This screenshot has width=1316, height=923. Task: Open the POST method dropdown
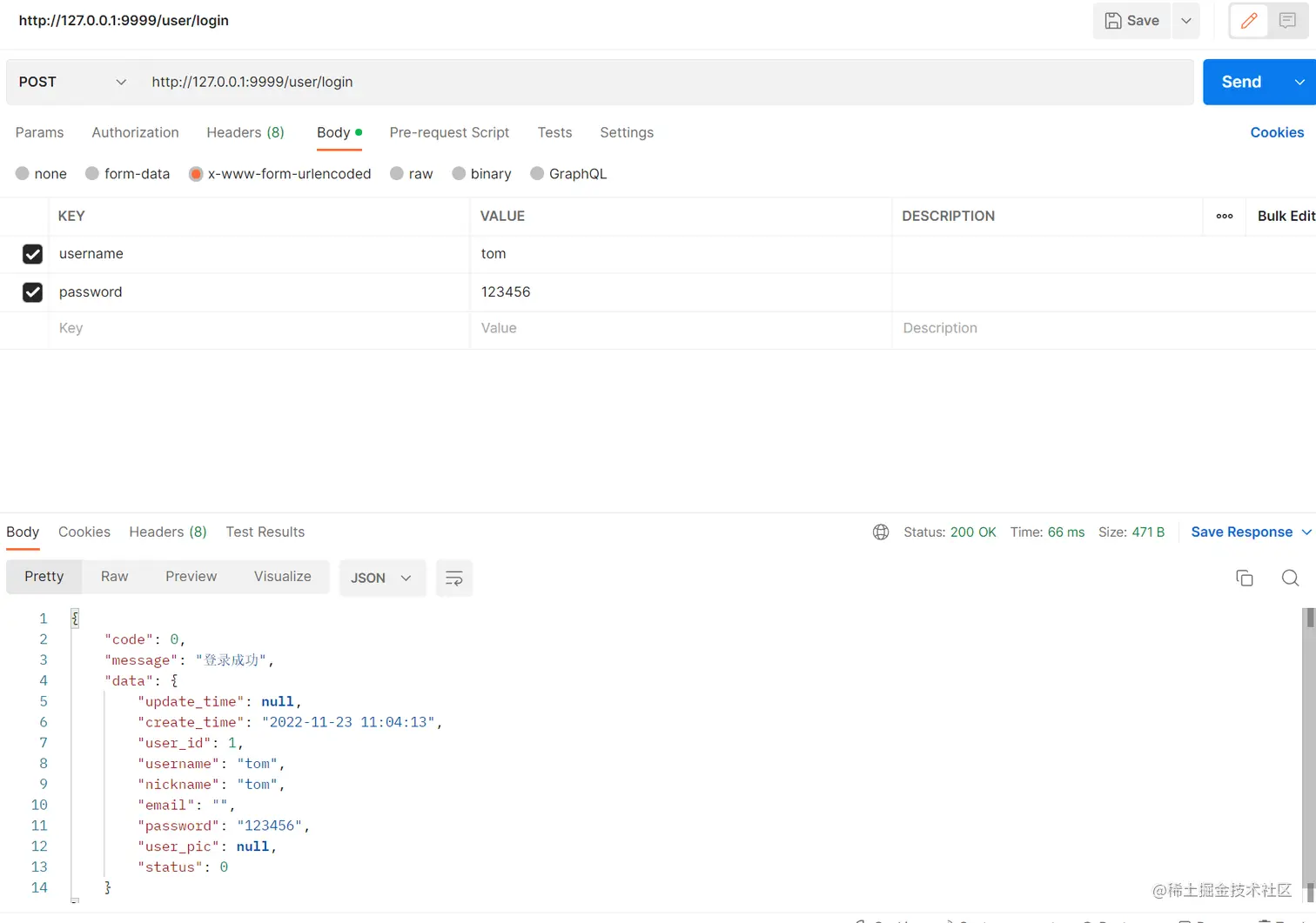tap(72, 83)
